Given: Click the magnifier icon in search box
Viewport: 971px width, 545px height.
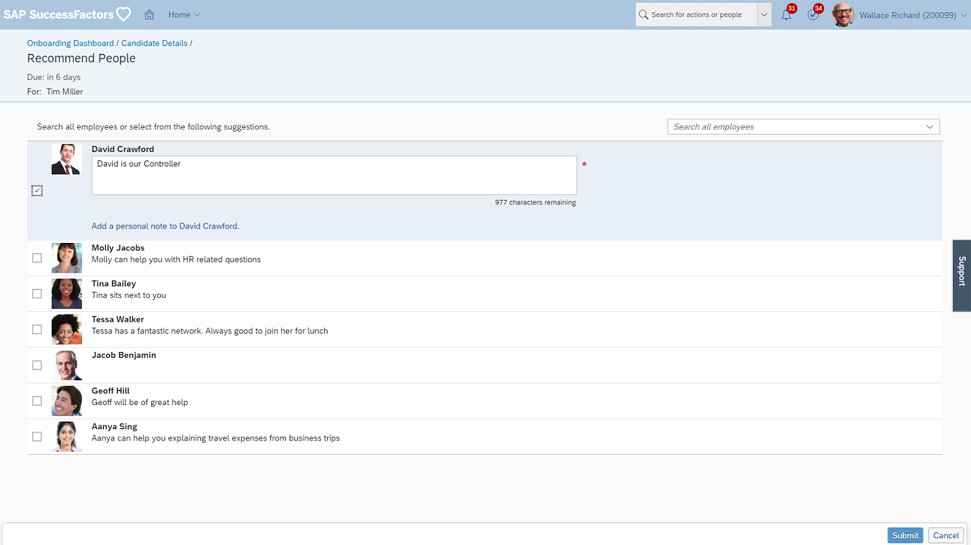Looking at the screenshot, I should [644, 15].
